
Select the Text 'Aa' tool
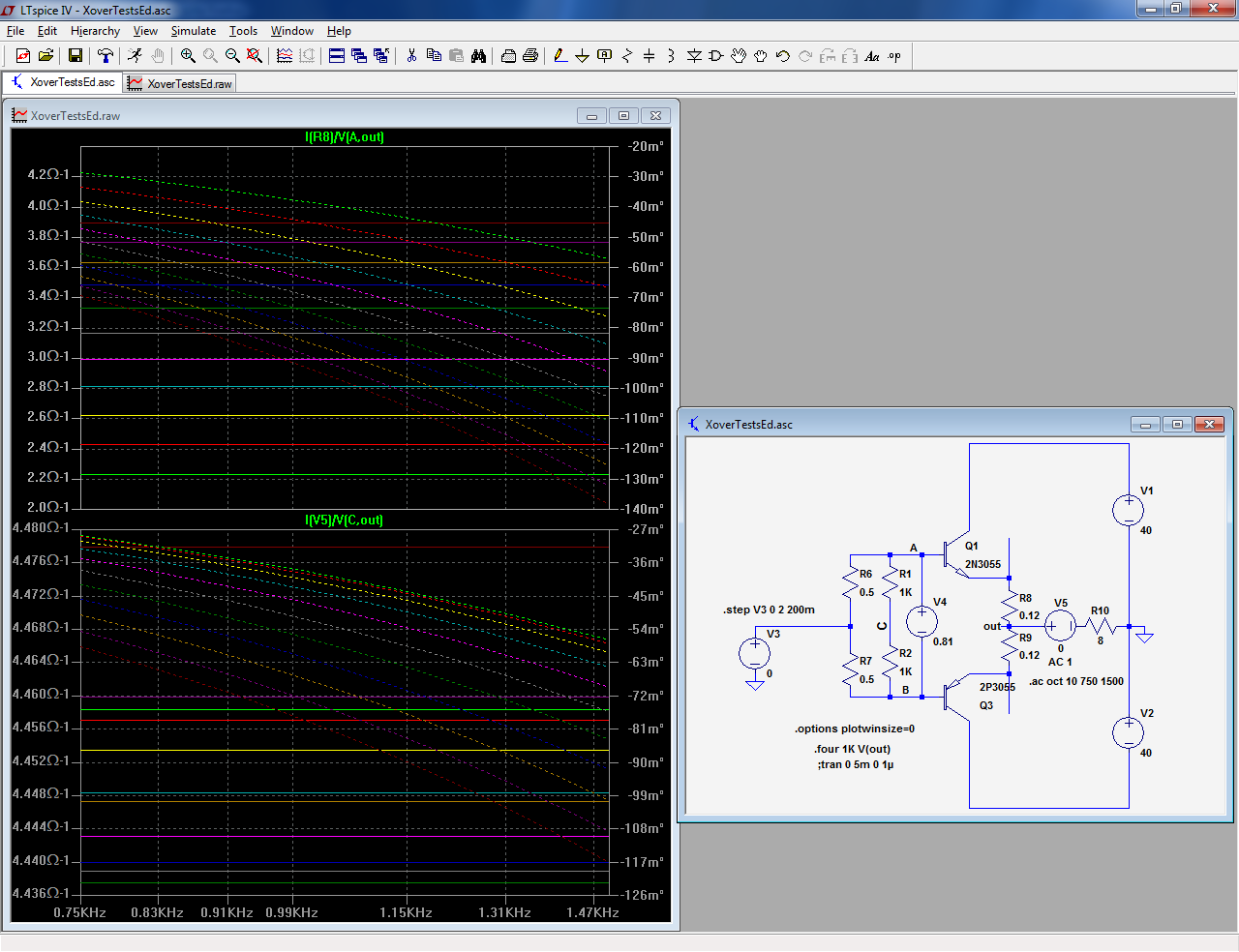tap(872, 56)
